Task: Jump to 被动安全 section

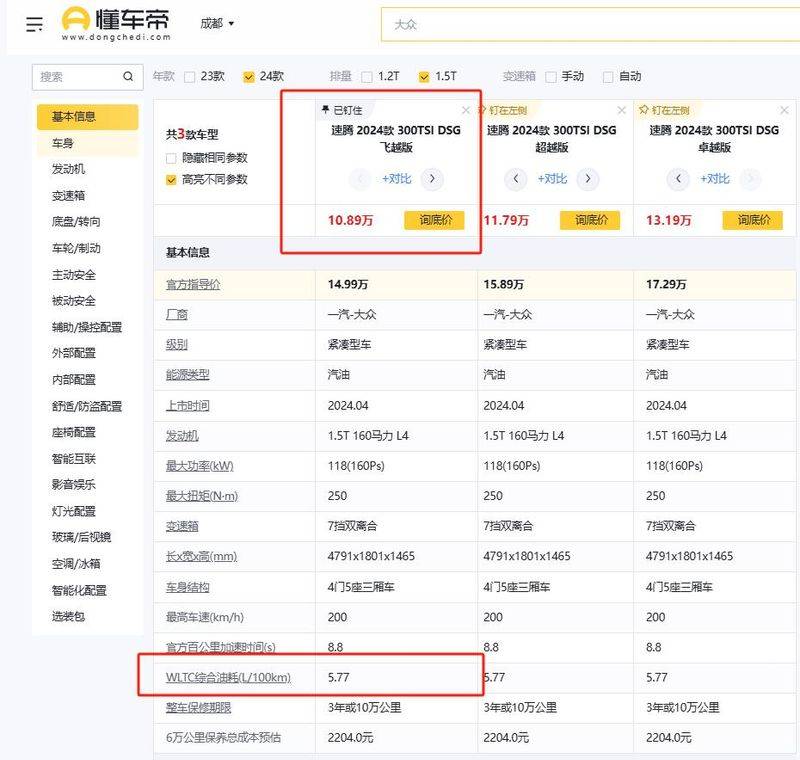Action: pyautogui.click(x=73, y=300)
